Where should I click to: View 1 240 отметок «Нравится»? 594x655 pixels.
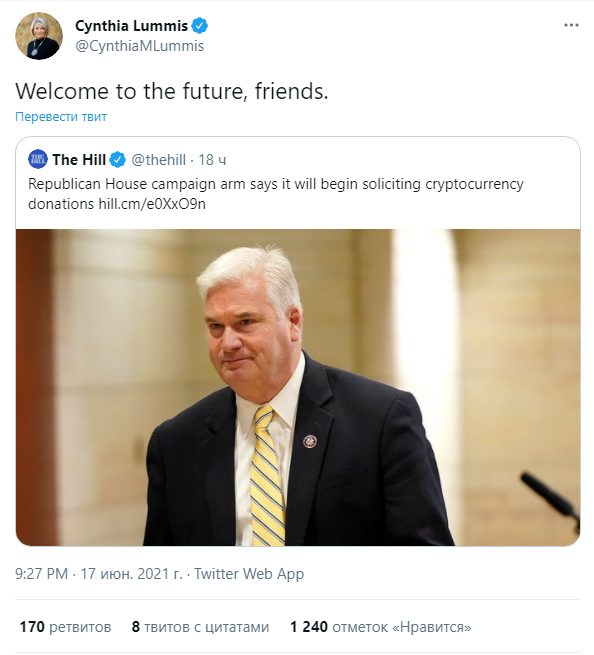(381, 627)
